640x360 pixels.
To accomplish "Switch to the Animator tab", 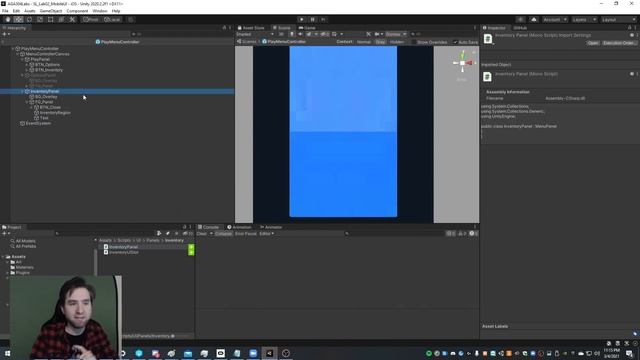I will pos(271,227).
